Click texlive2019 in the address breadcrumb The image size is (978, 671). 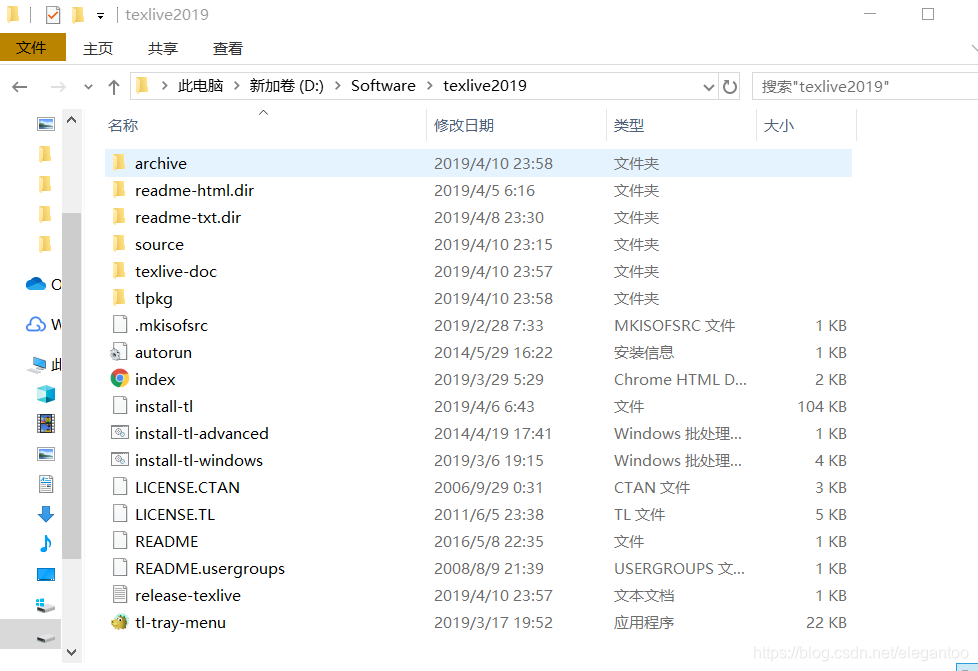485,86
